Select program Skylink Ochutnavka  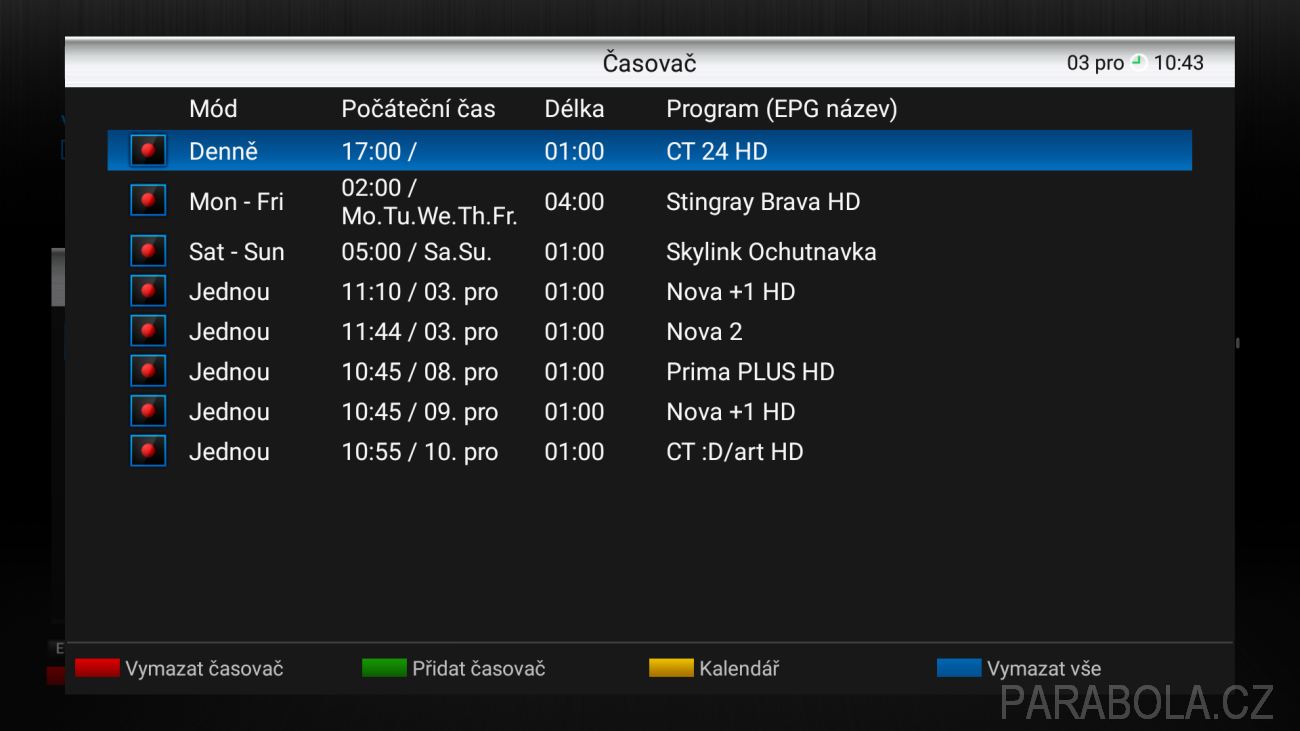pyautogui.click(x=771, y=251)
